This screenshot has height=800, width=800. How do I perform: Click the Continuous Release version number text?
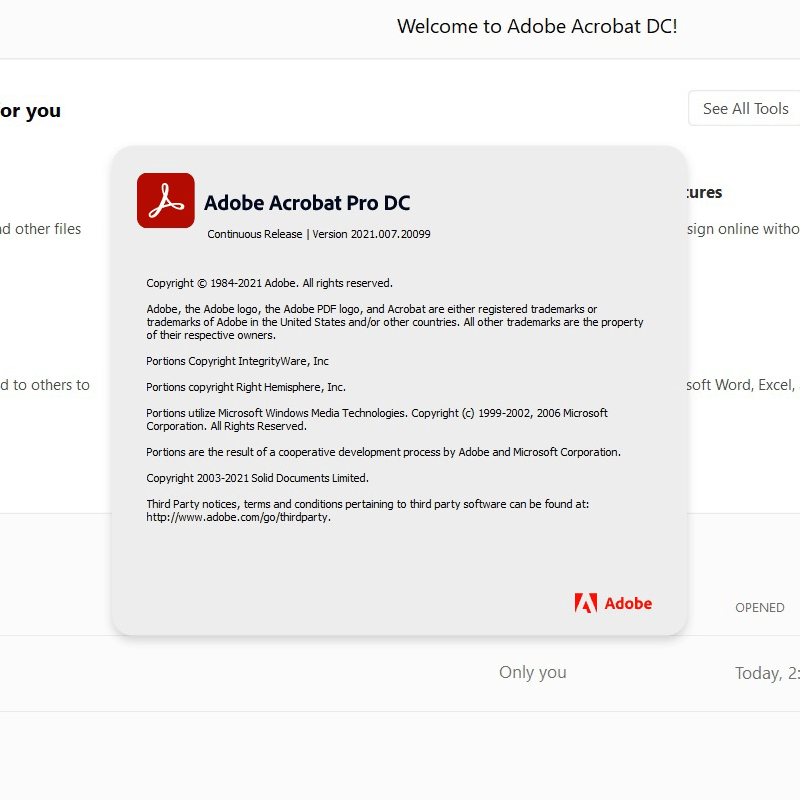tap(319, 234)
